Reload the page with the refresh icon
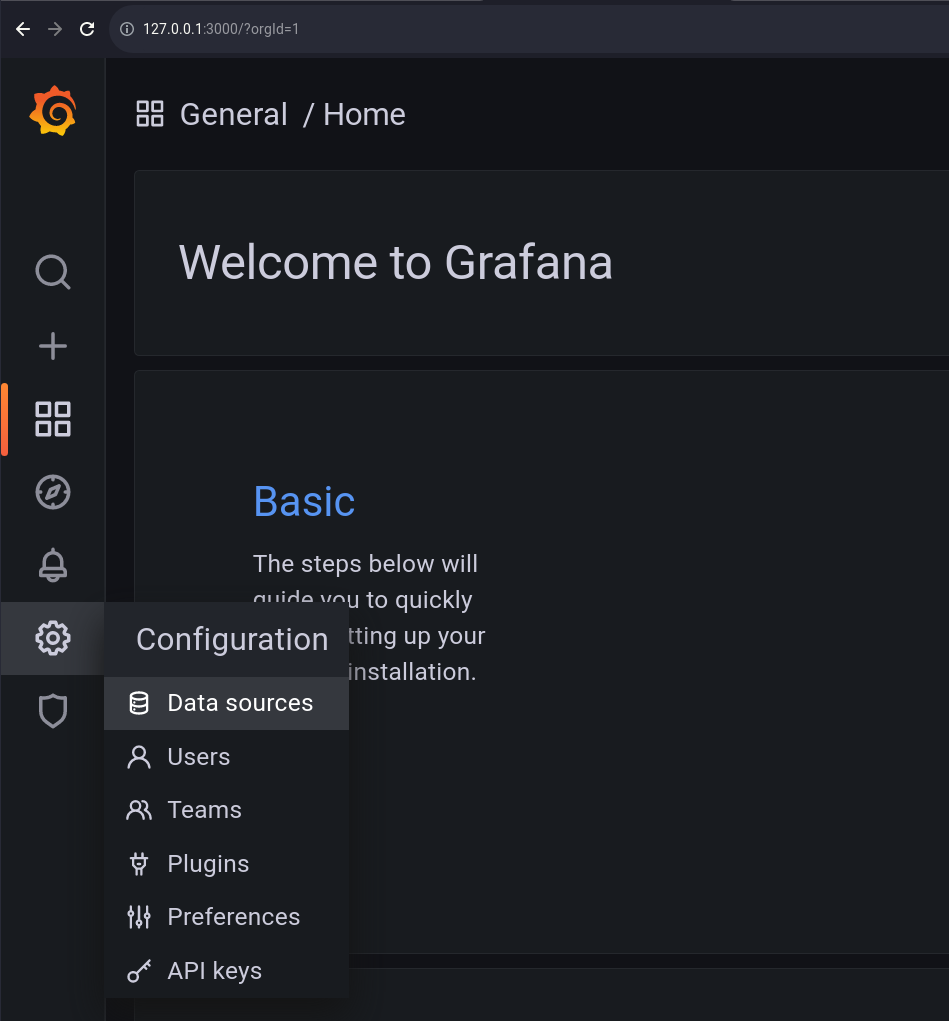 pyautogui.click(x=86, y=29)
